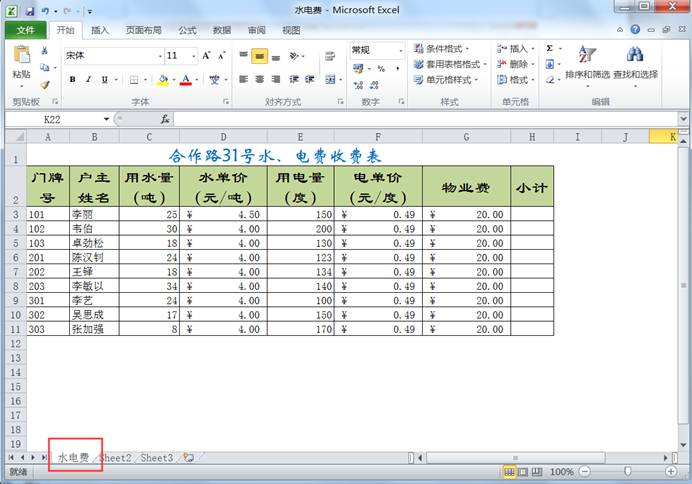692x484 pixels.
Task: Open the font name dropdown (宋体)
Action: (157, 56)
